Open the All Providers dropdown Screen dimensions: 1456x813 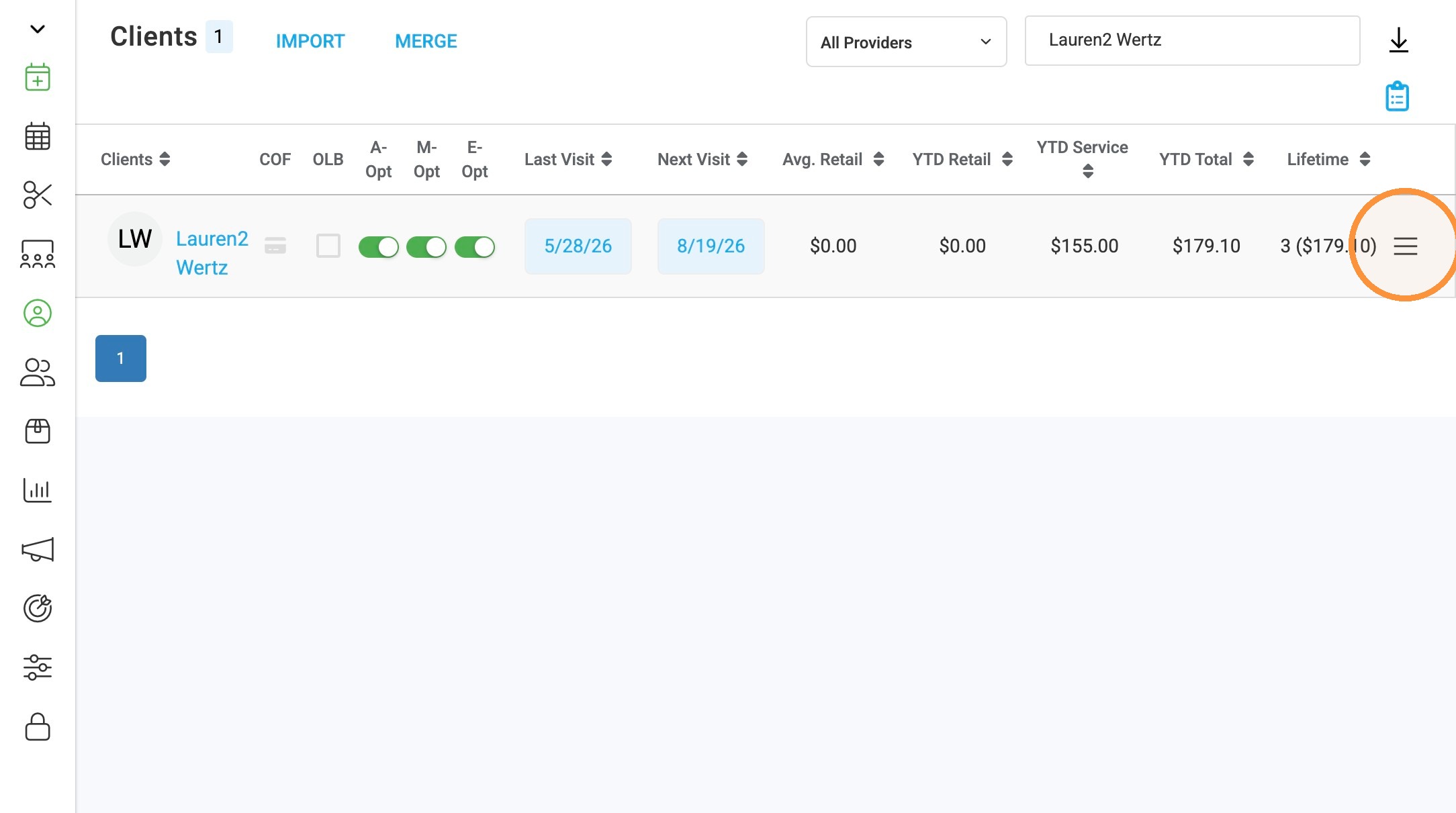906,42
